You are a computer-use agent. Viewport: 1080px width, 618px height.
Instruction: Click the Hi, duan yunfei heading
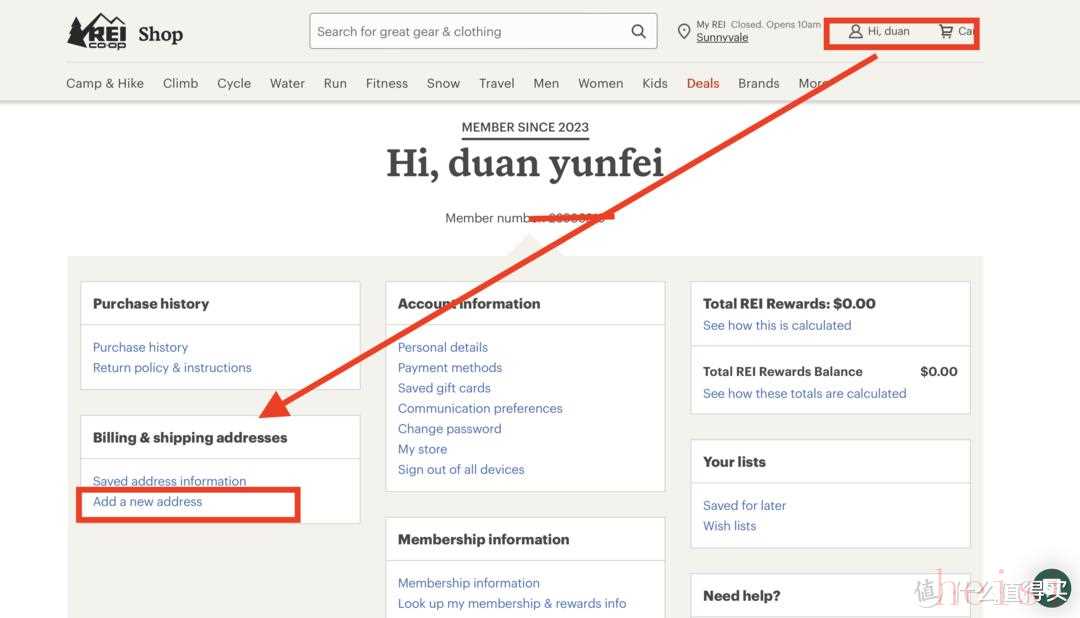(525, 163)
